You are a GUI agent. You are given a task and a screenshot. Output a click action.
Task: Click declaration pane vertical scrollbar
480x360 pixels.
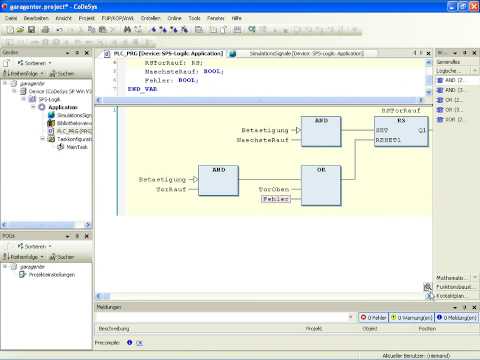coord(429,77)
